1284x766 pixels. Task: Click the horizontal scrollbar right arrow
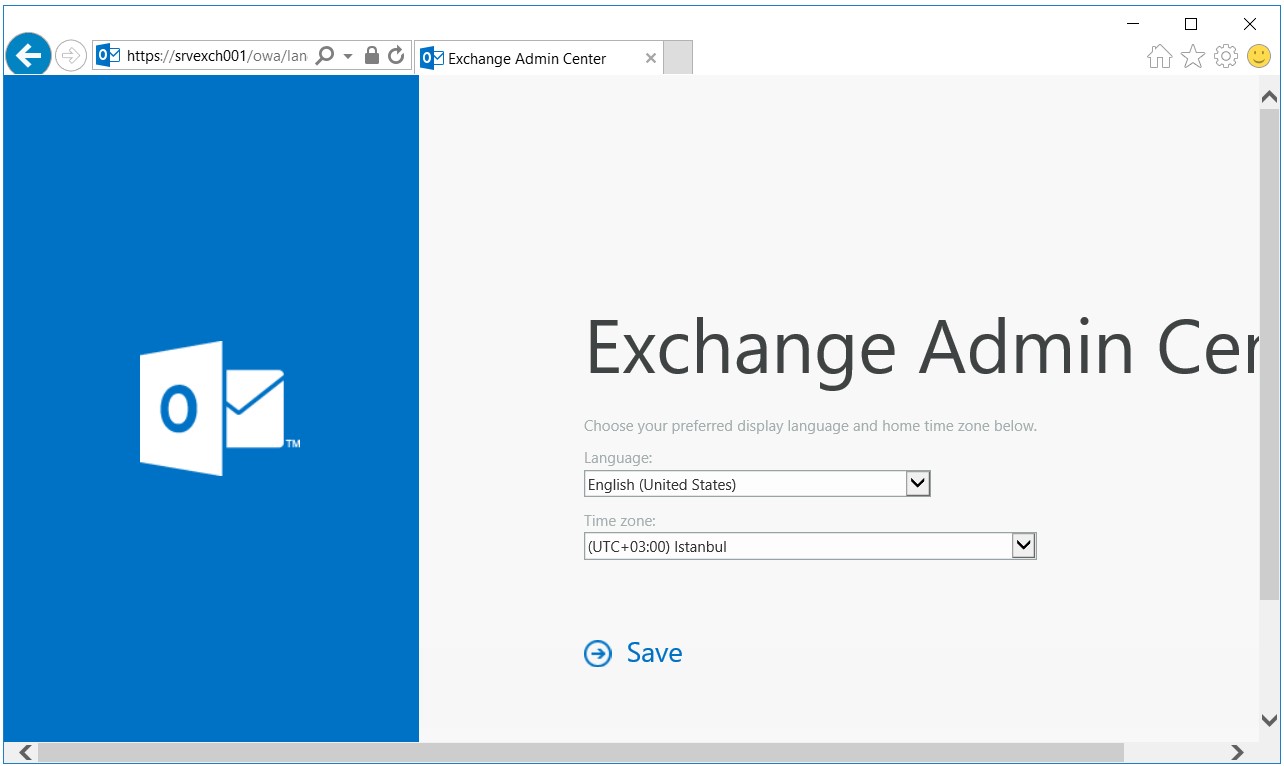click(x=1237, y=752)
